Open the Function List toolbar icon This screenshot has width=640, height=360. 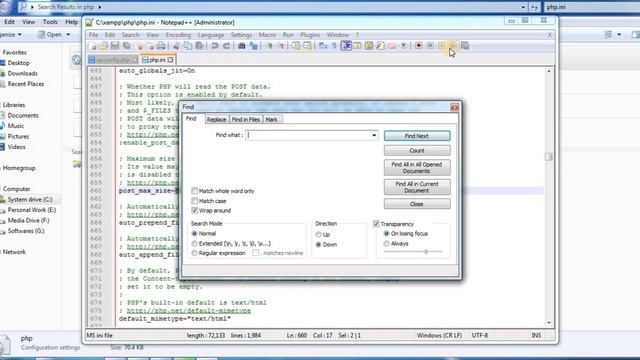(x=380, y=46)
